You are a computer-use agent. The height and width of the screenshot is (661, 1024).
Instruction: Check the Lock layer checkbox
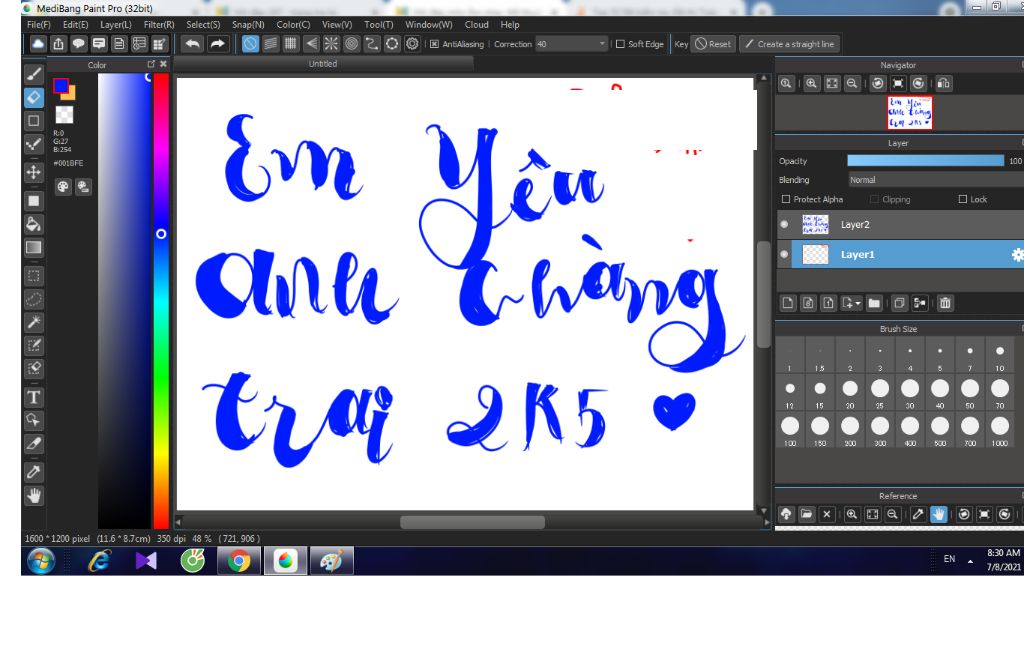pos(963,199)
